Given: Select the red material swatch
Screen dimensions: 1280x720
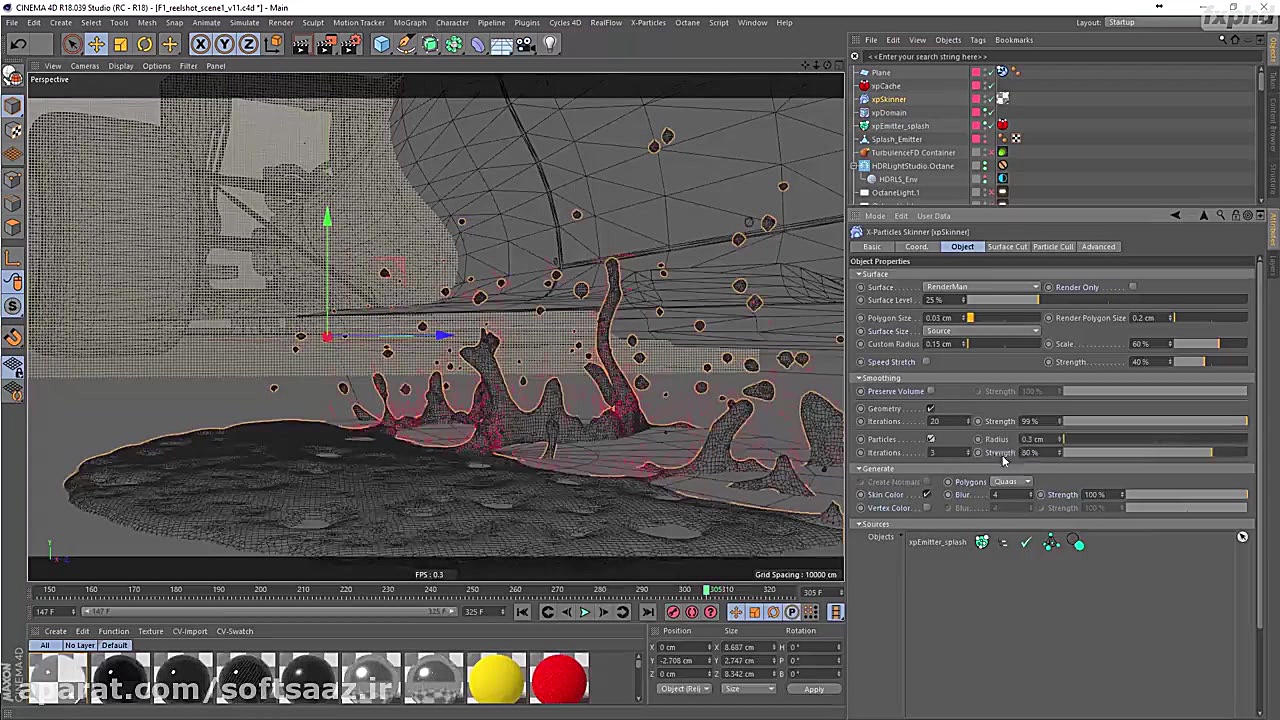Looking at the screenshot, I should click(x=559, y=678).
